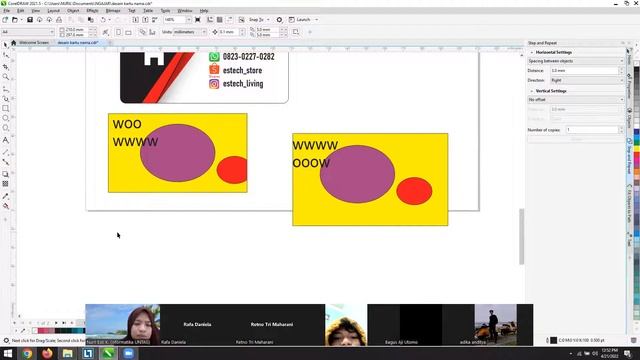Open the Options gear icon

point(279,20)
